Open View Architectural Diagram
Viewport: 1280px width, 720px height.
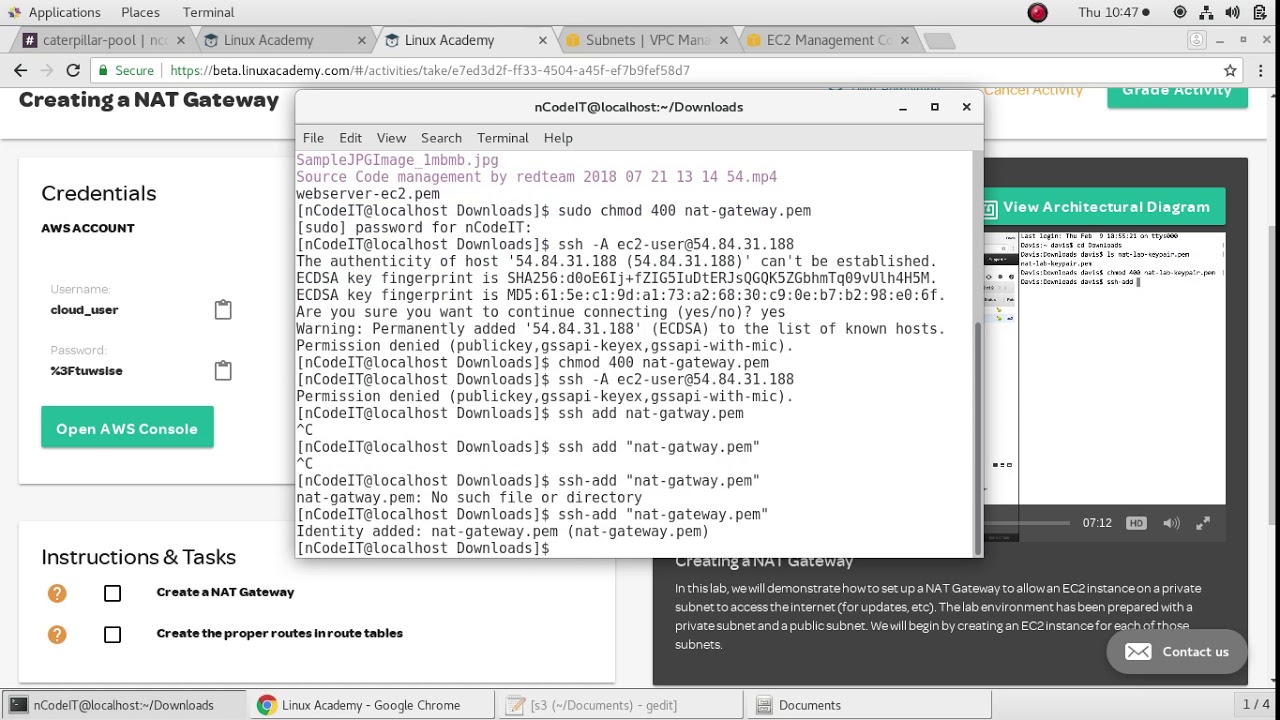(x=1104, y=207)
